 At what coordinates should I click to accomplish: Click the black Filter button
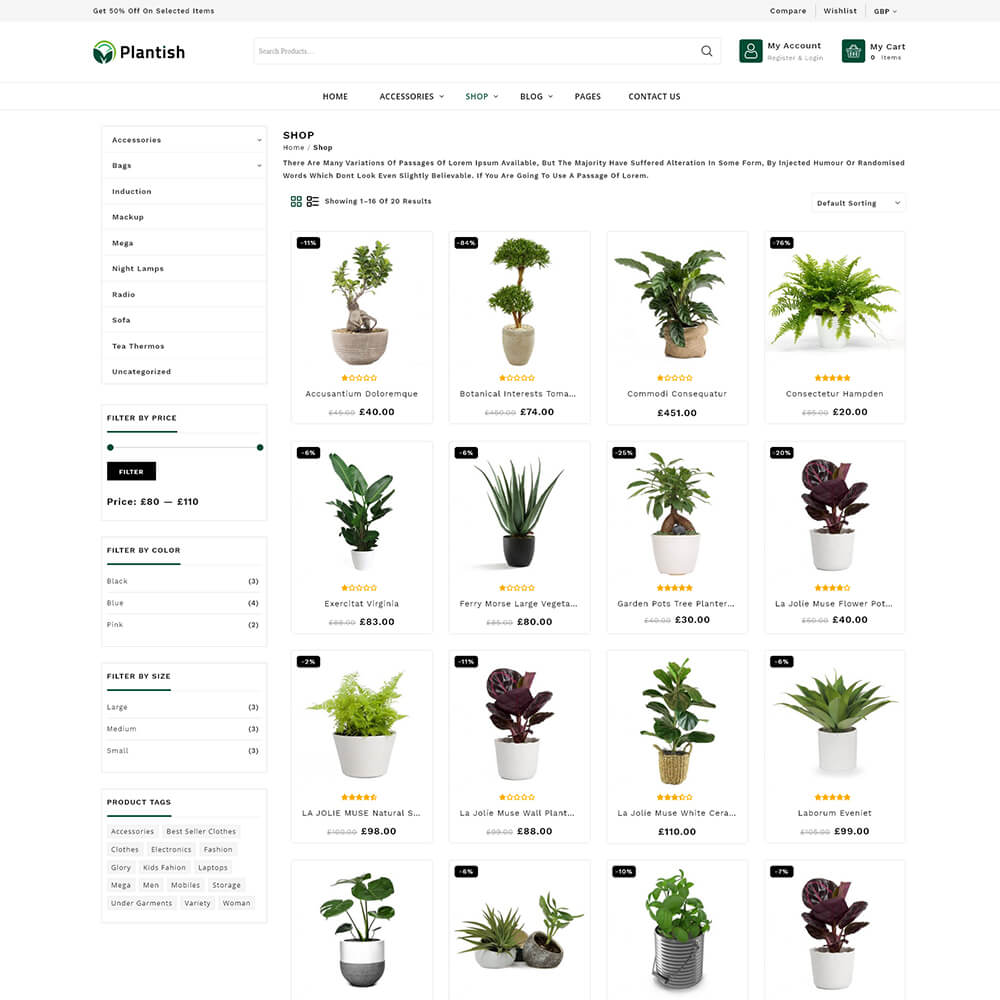tap(131, 471)
